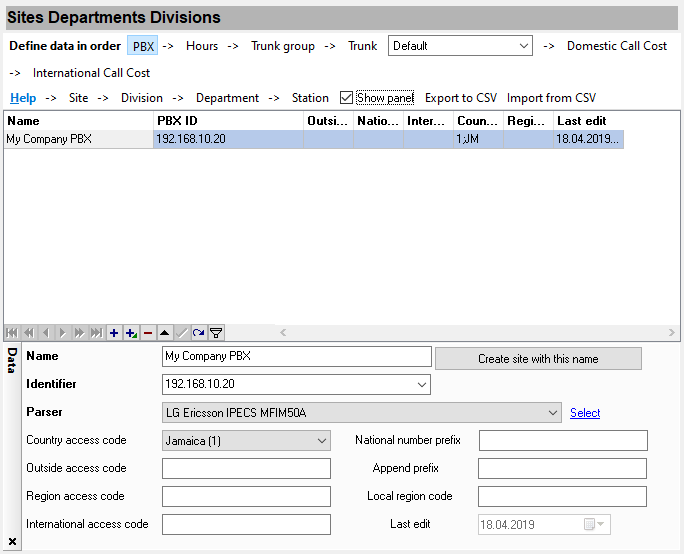Open the Identifier dropdown list
Screen dimensions: 684x554
pos(421,385)
